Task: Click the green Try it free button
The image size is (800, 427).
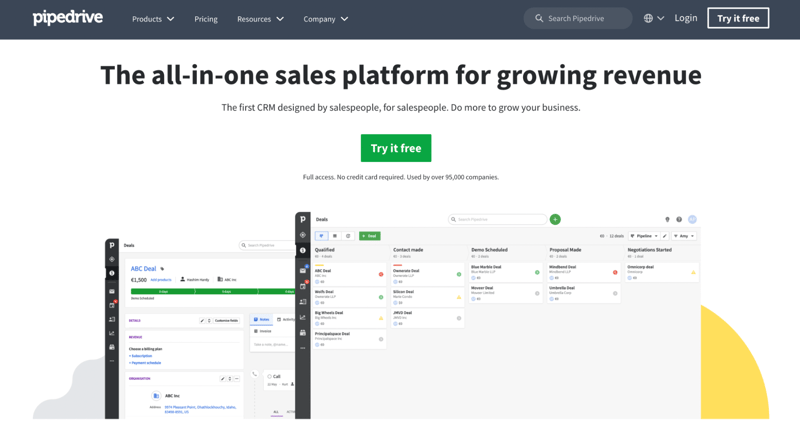Action: tap(396, 148)
